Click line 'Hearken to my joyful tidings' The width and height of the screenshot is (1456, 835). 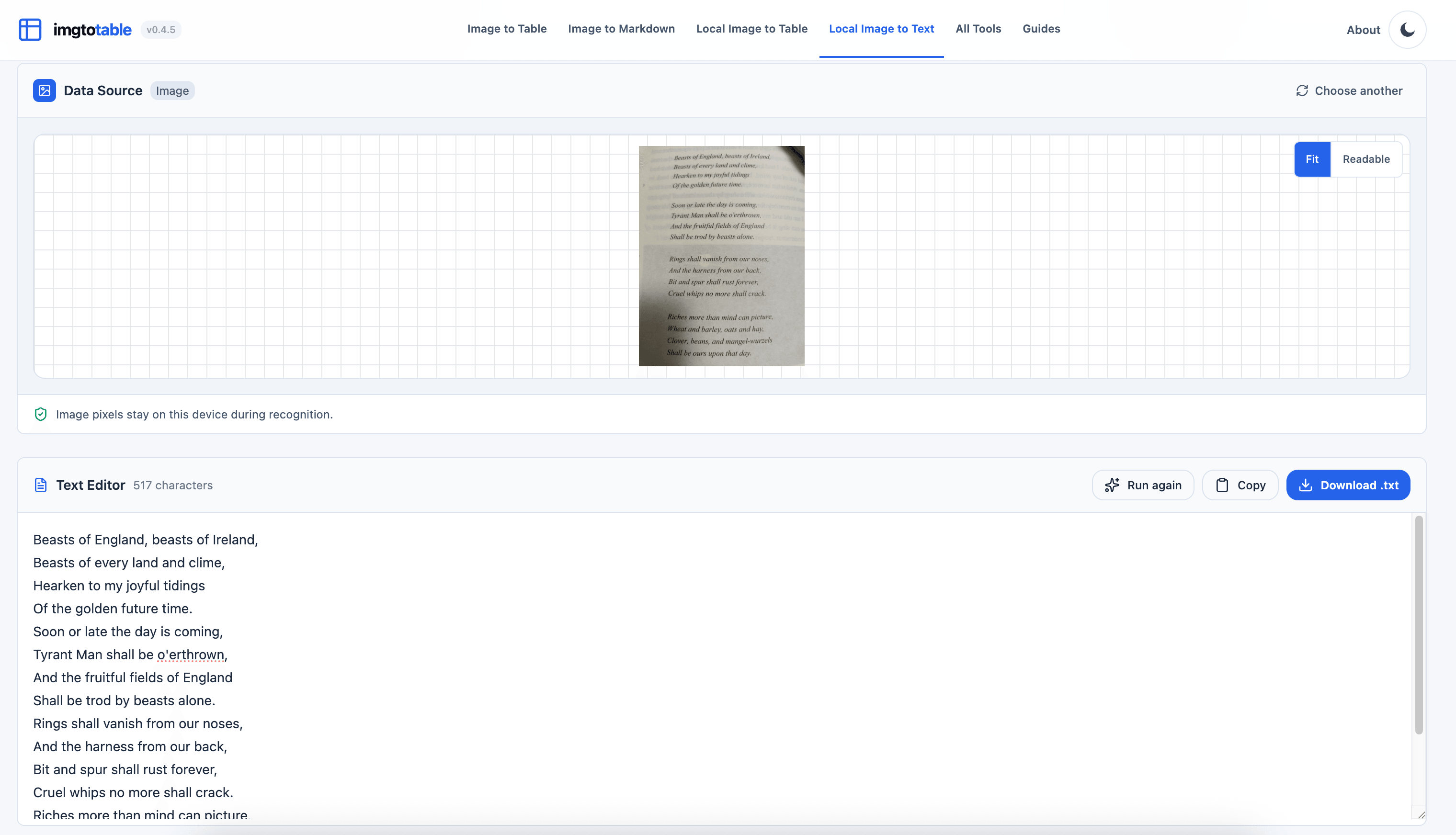119,586
